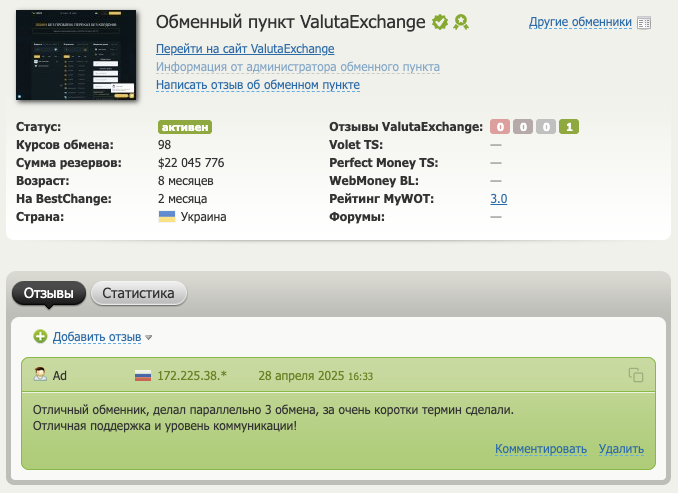Click the copy icon in the review header

pos(636,375)
